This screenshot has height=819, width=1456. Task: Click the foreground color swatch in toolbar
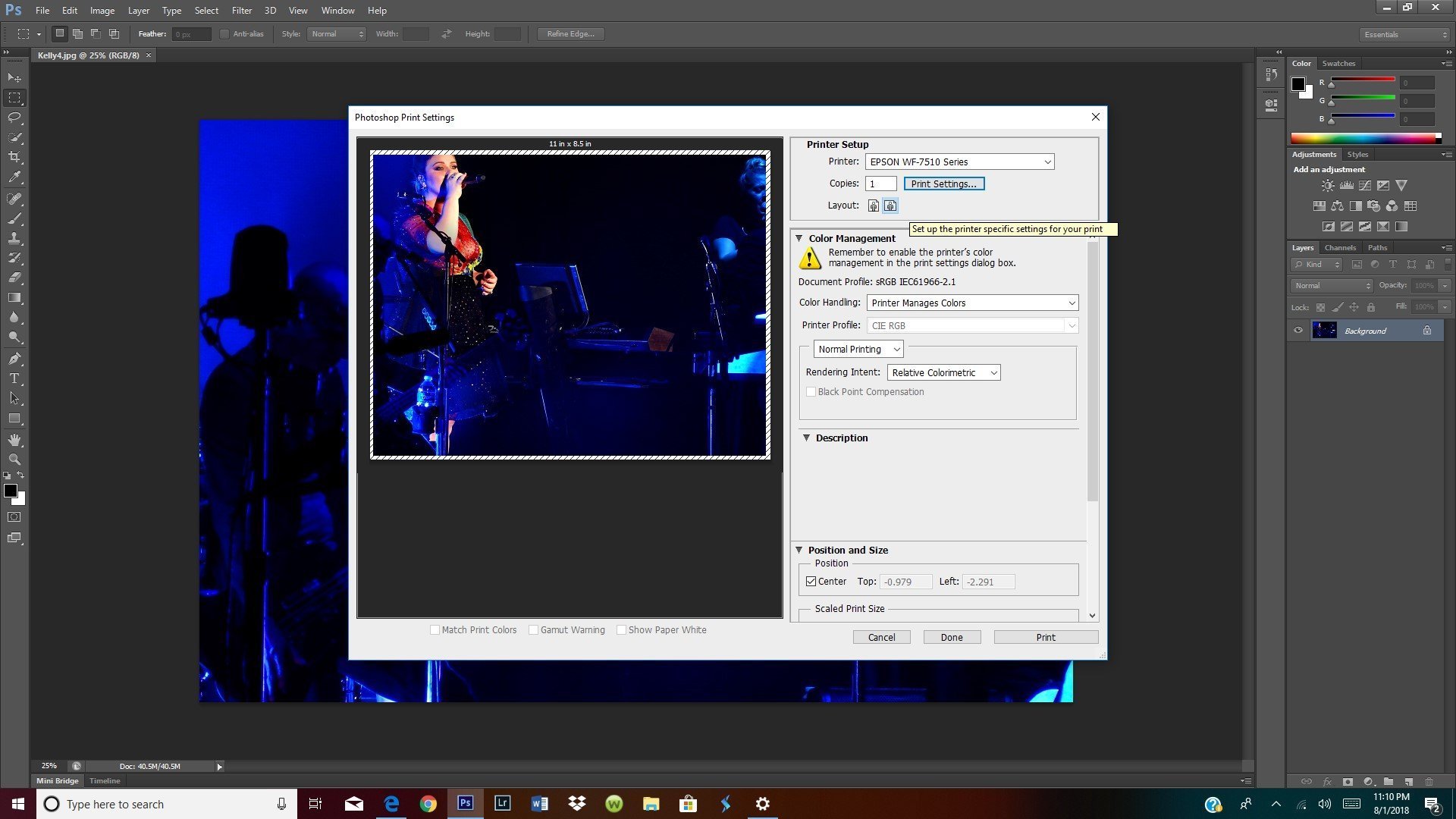(11, 491)
